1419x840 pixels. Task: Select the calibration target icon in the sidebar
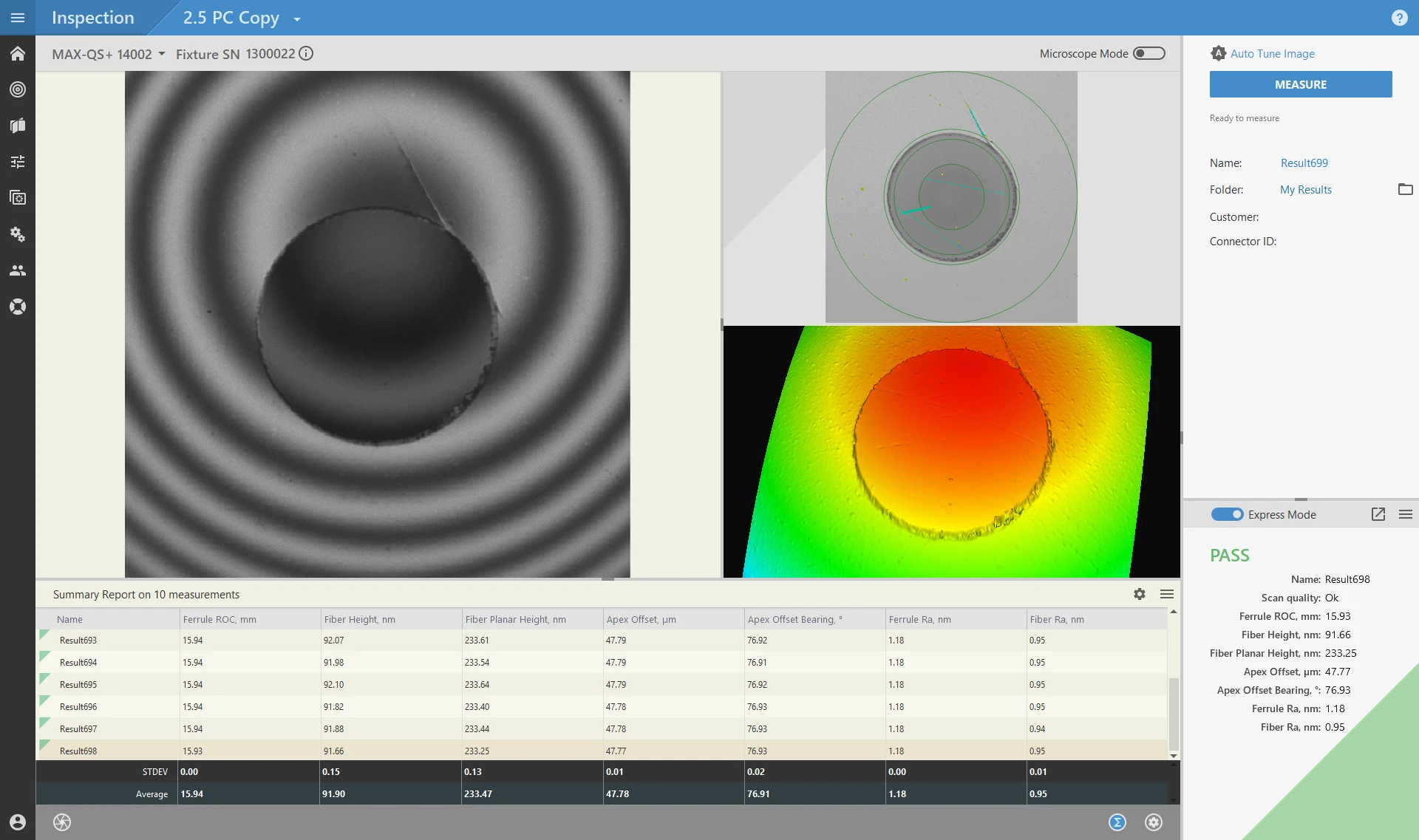(x=18, y=89)
